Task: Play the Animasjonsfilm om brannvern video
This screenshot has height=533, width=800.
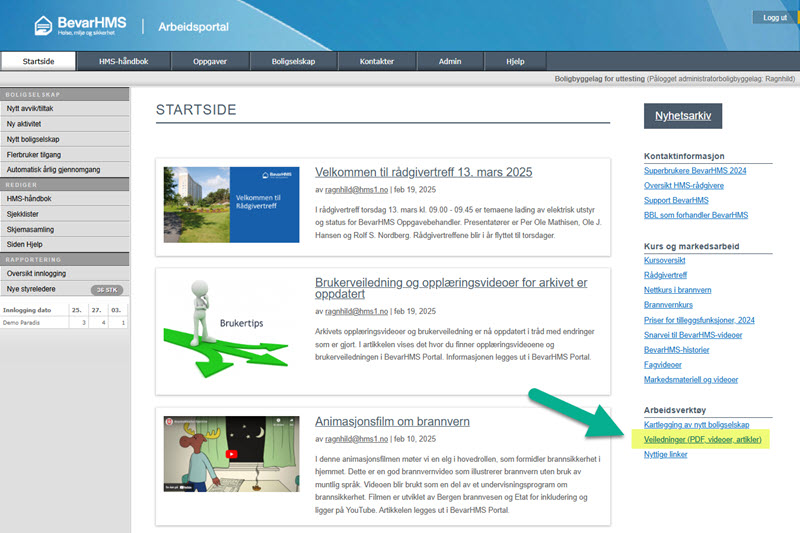Action: click(x=232, y=454)
